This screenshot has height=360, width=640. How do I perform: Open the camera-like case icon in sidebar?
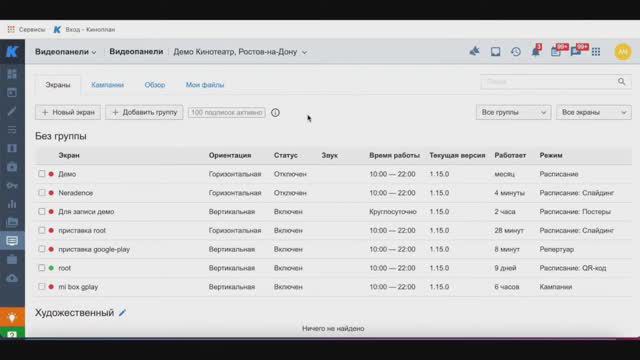point(12,167)
